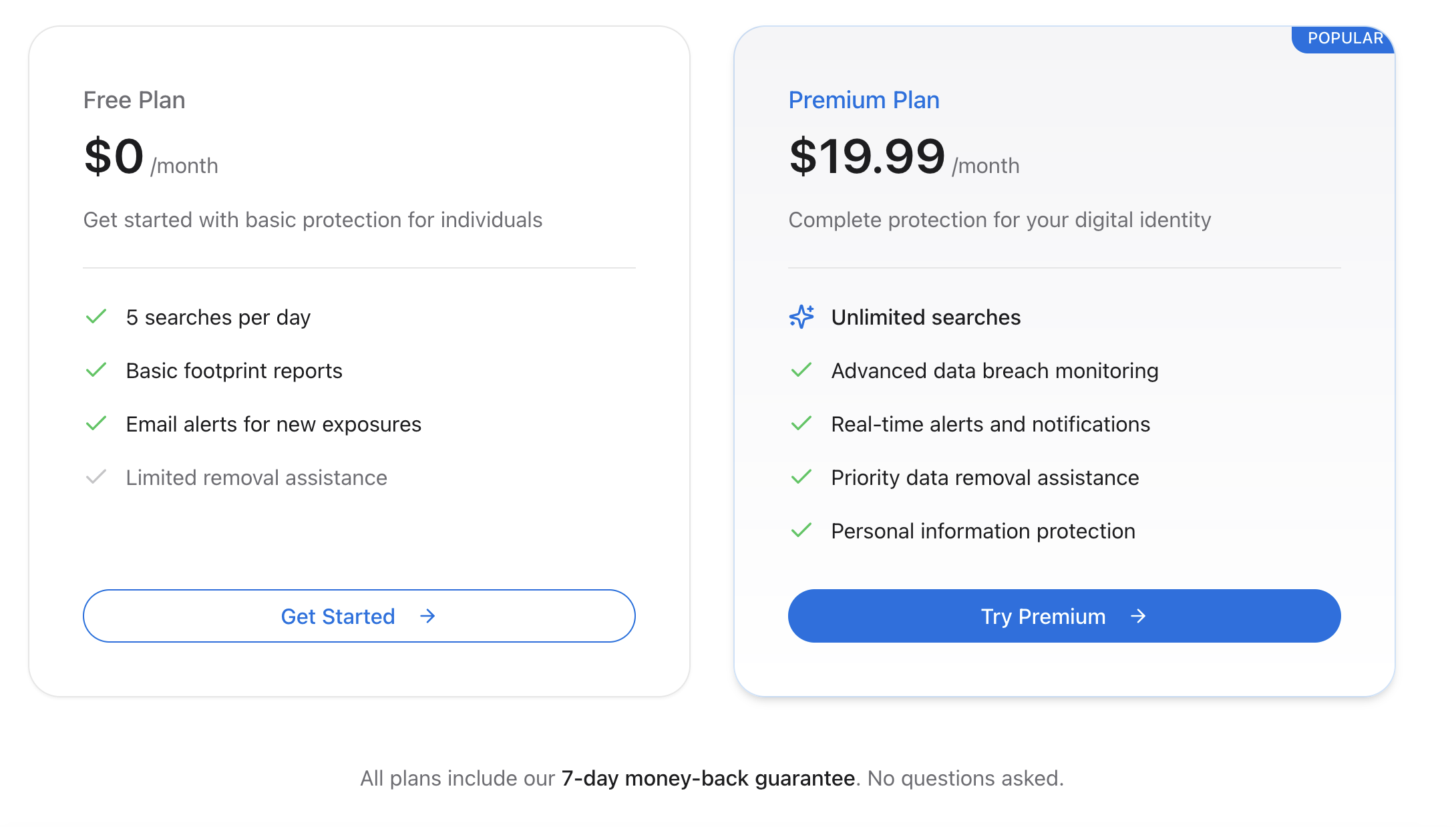Click the checkmark next to 5 searches per day

(x=96, y=317)
